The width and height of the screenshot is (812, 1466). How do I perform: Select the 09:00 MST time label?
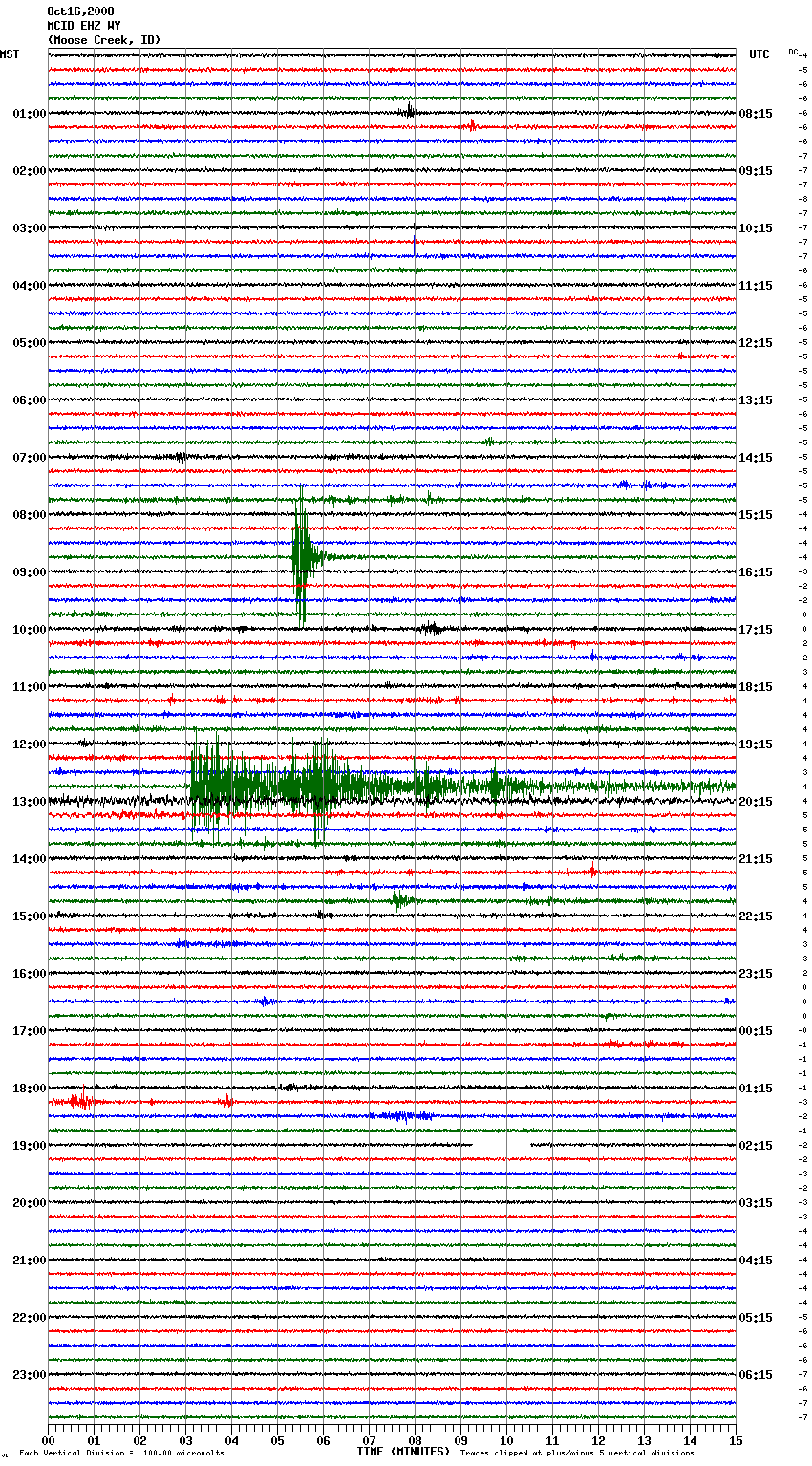click(30, 572)
